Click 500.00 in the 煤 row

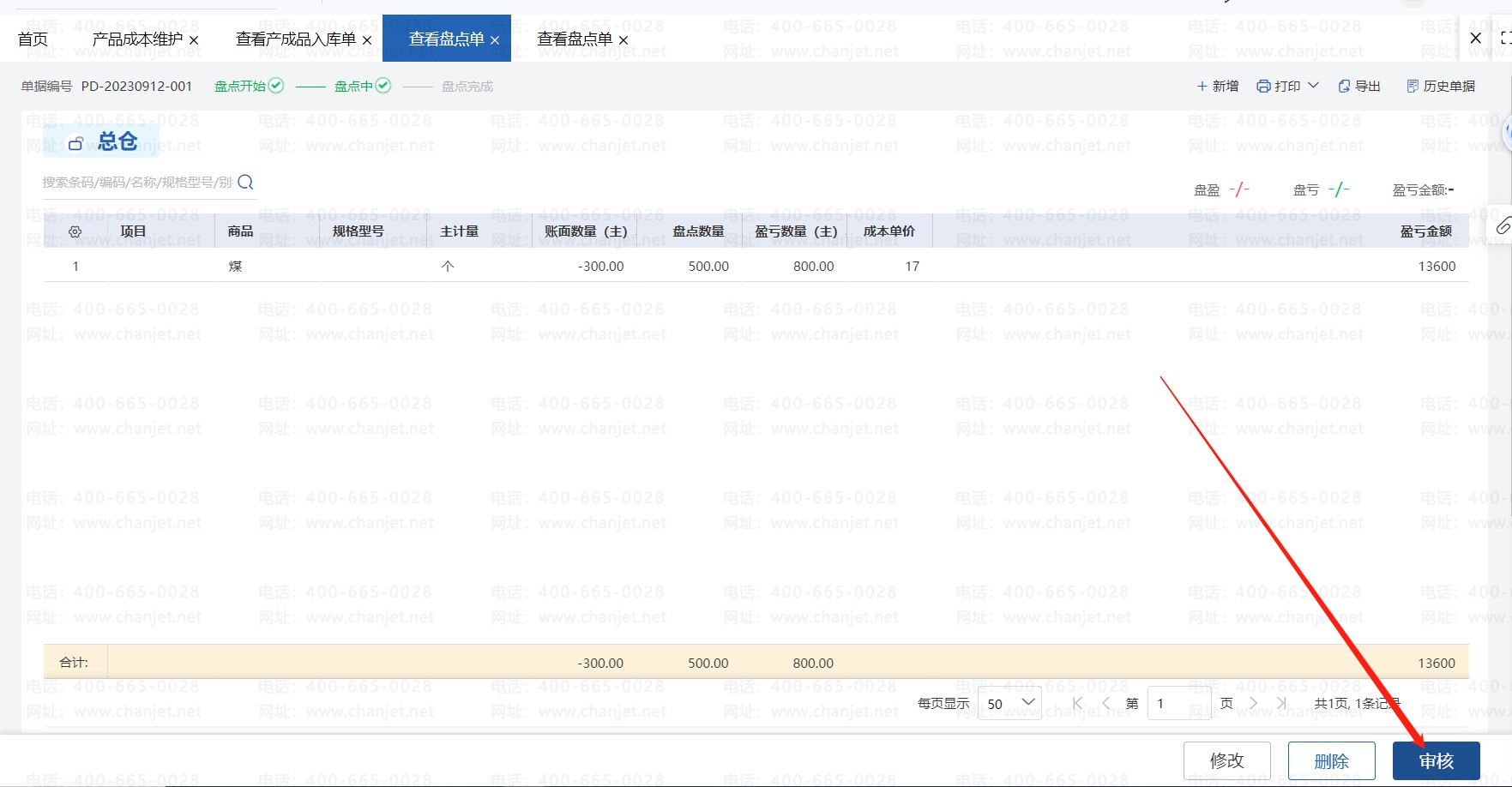pyautogui.click(x=708, y=267)
